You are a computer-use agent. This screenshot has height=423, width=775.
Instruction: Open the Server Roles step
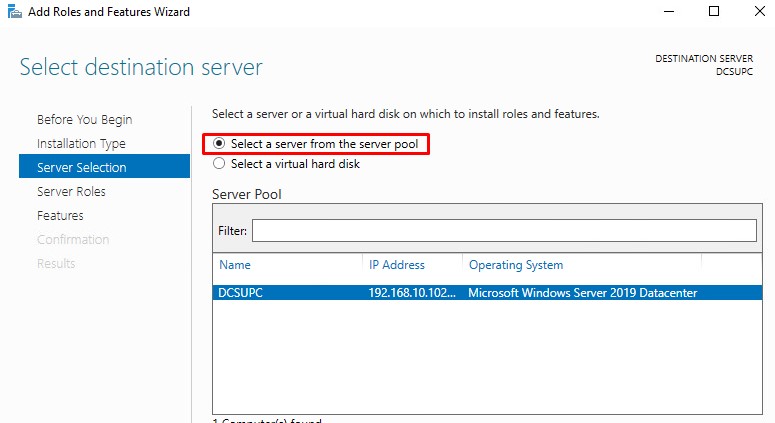click(71, 192)
